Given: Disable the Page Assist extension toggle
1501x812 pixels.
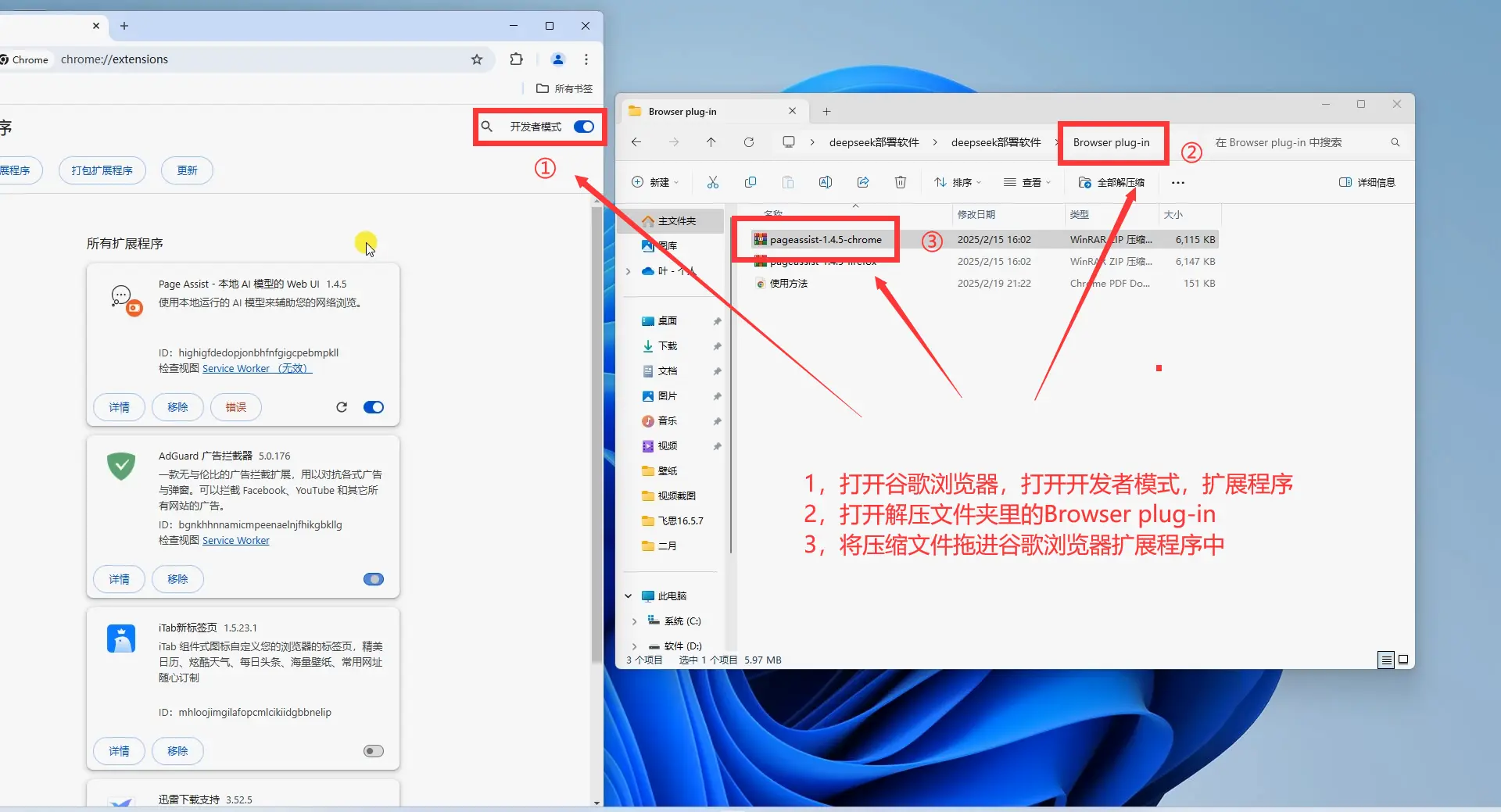Looking at the screenshot, I should click(x=374, y=407).
